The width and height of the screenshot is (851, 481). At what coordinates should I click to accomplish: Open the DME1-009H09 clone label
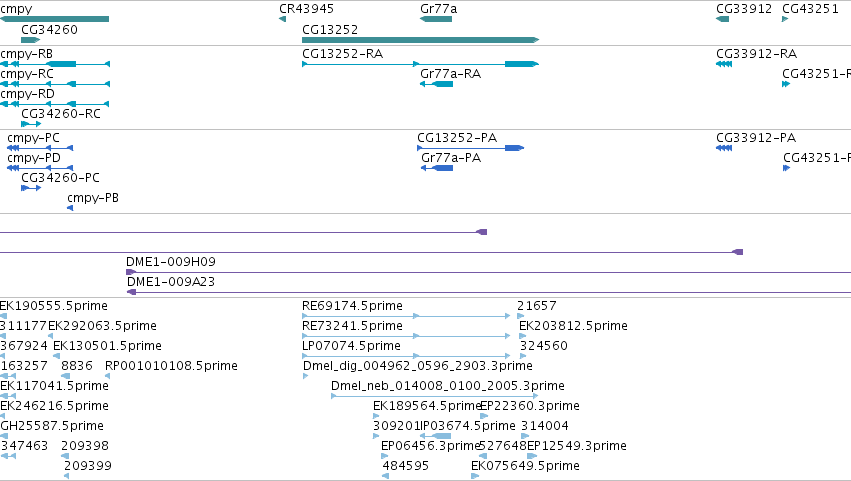click(171, 262)
